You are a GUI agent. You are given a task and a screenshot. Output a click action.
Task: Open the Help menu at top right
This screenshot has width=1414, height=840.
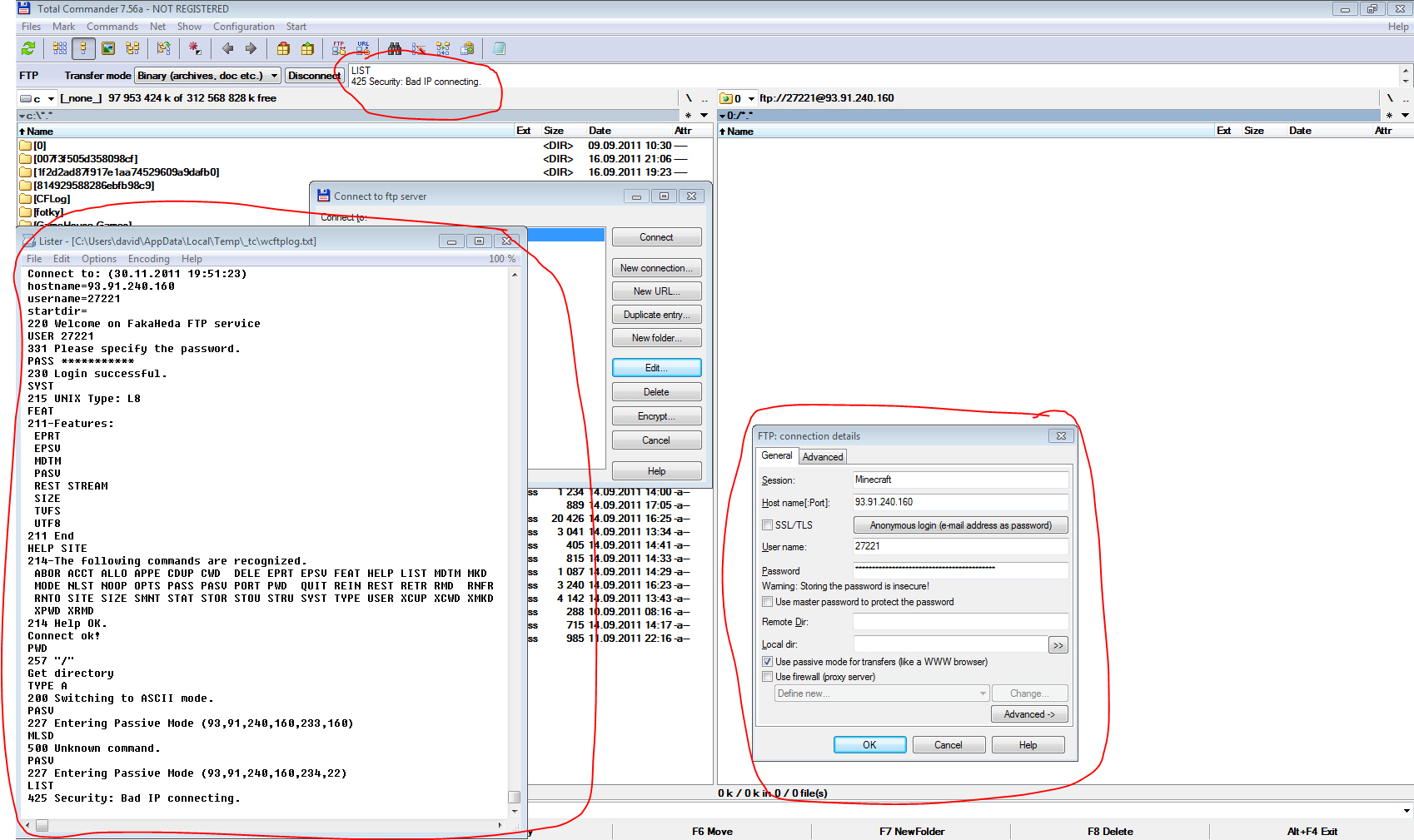click(x=1397, y=27)
